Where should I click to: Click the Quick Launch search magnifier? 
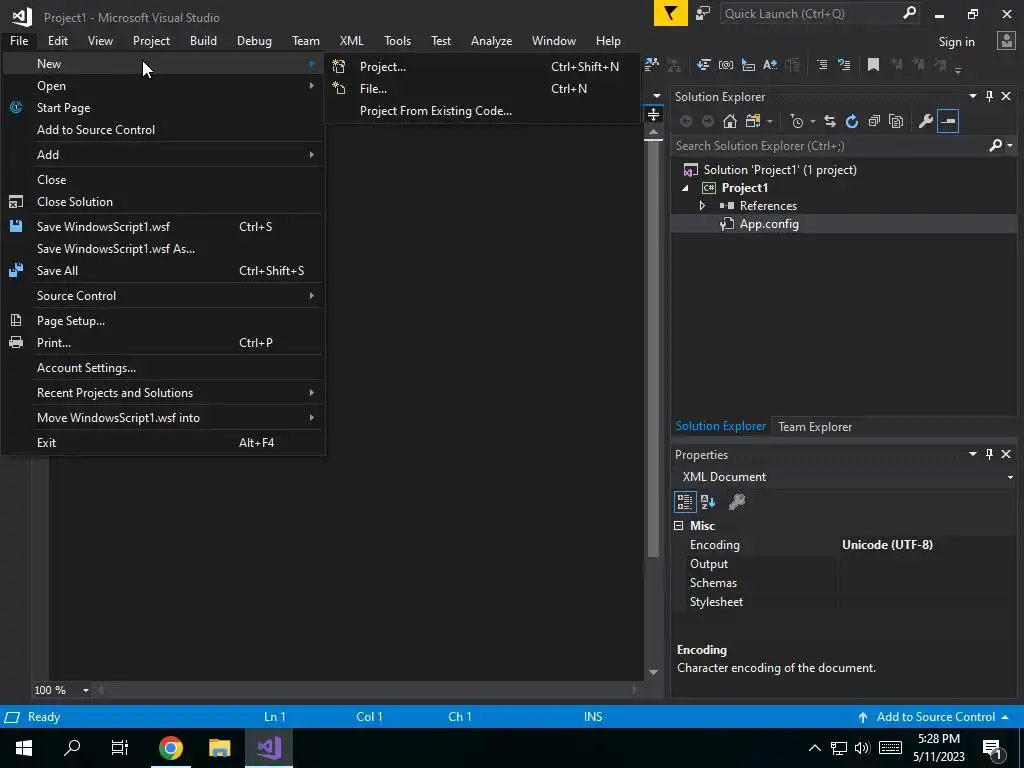(x=909, y=13)
